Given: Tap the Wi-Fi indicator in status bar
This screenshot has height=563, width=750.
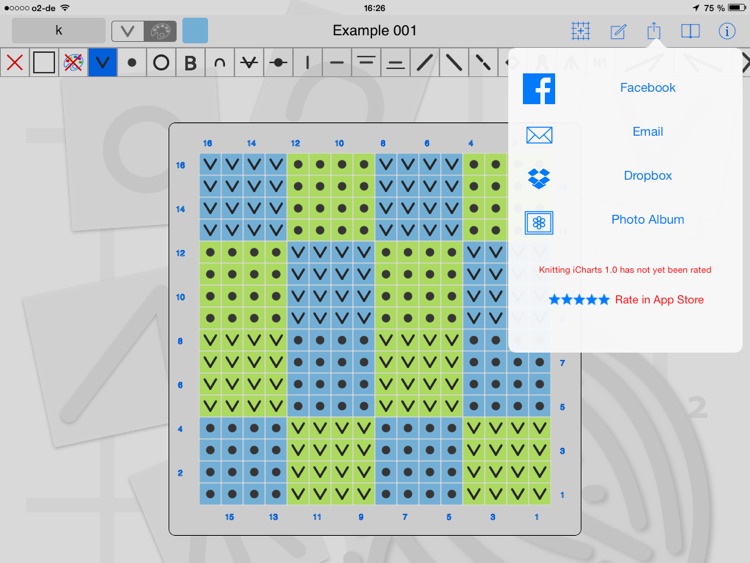Looking at the screenshot, I should (65, 8).
